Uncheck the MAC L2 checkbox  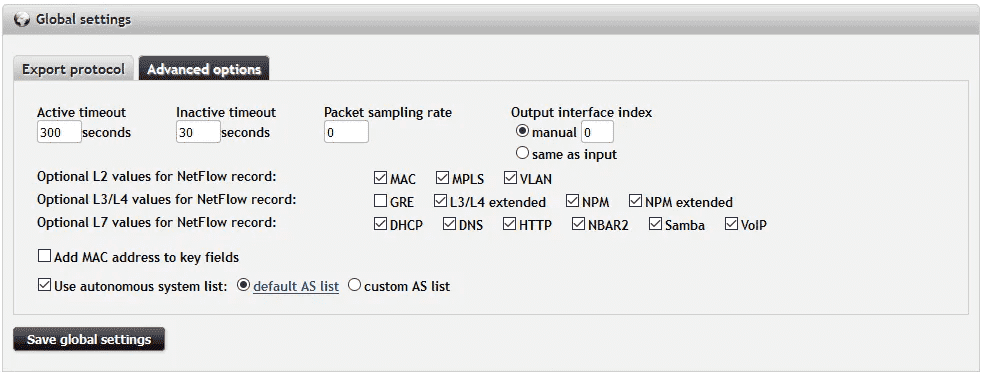click(380, 178)
